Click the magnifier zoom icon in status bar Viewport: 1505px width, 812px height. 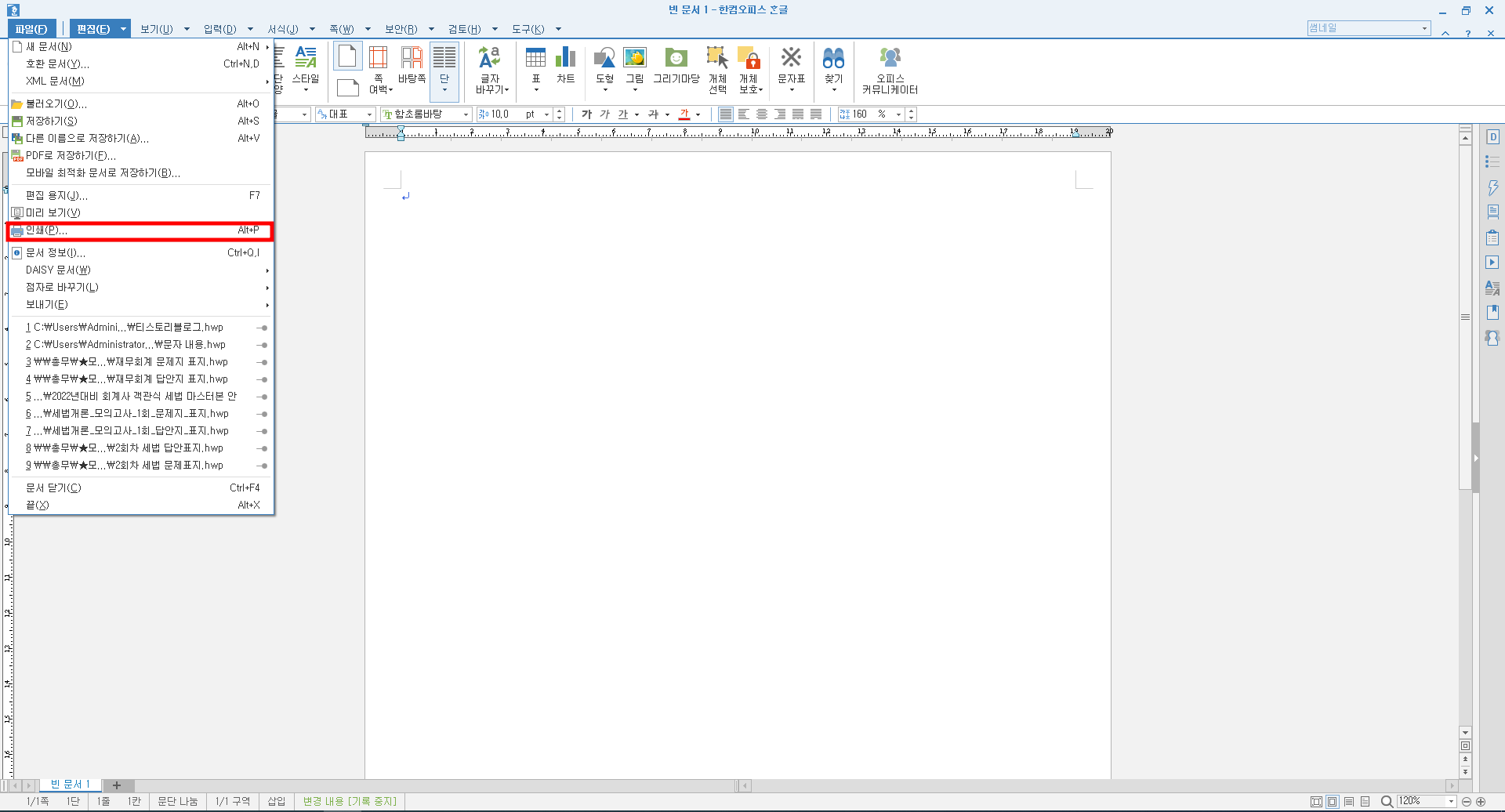click(x=1387, y=801)
